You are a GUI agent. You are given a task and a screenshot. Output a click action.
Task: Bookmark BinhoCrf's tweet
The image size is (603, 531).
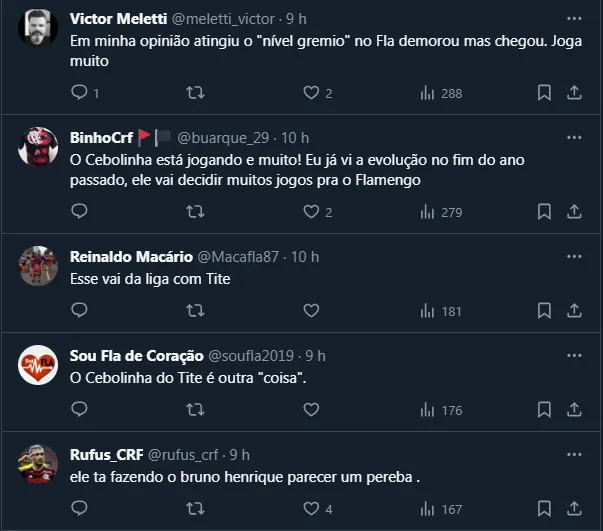tap(544, 212)
